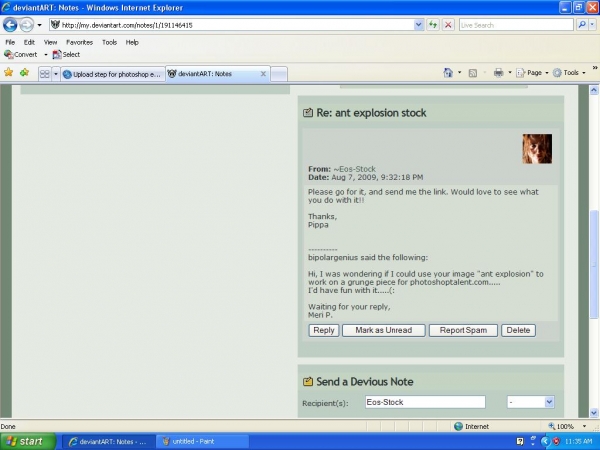Open the Tools menu in menu bar

109,42
